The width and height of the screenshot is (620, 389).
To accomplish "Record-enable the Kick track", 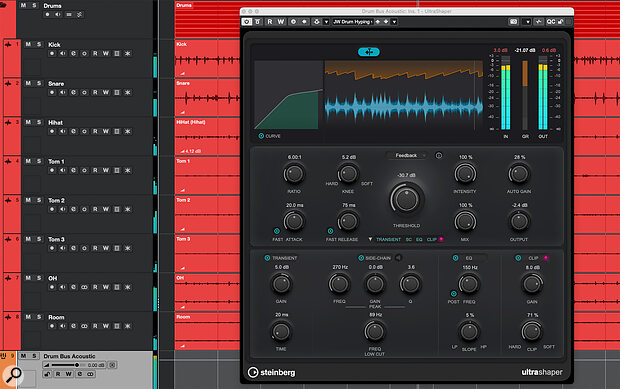I will (x=52, y=53).
